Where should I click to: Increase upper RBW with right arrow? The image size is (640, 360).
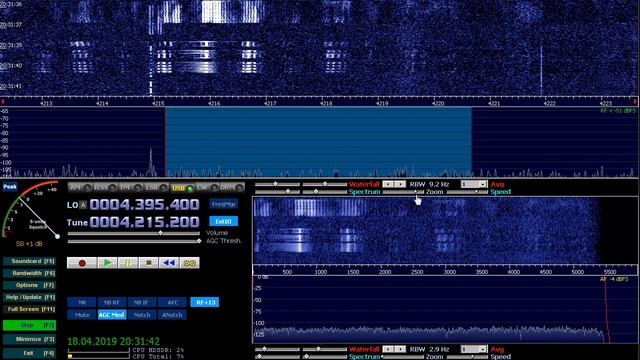click(x=400, y=184)
